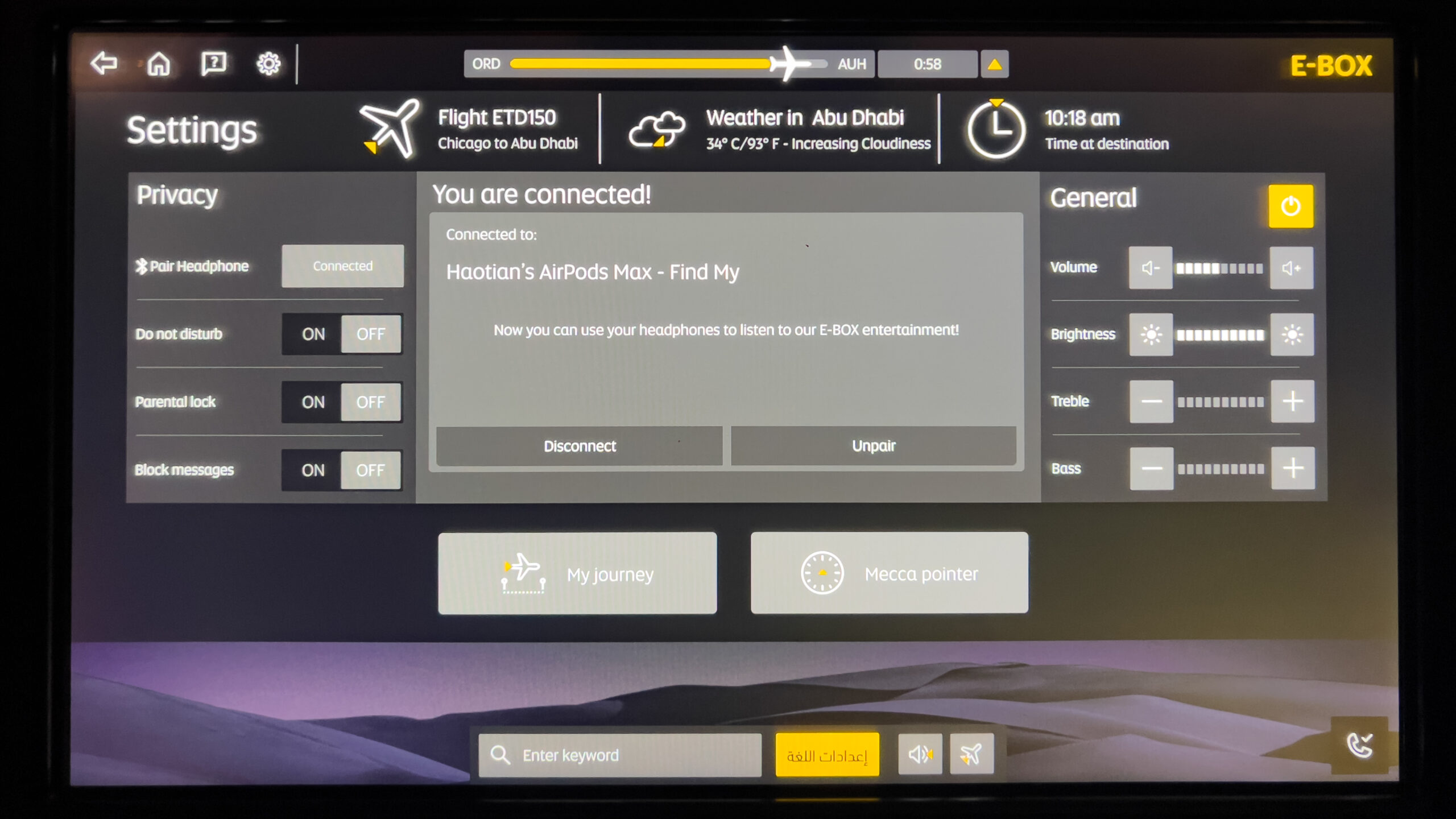The image size is (1456, 819).
Task: Click the yellow power button in General
Action: point(1290,206)
